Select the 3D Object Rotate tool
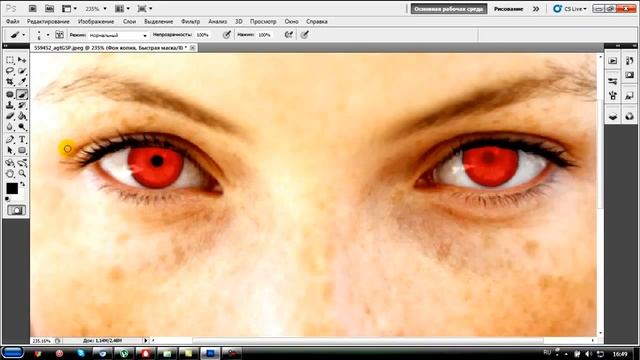The image size is (640, 360). 10,163
